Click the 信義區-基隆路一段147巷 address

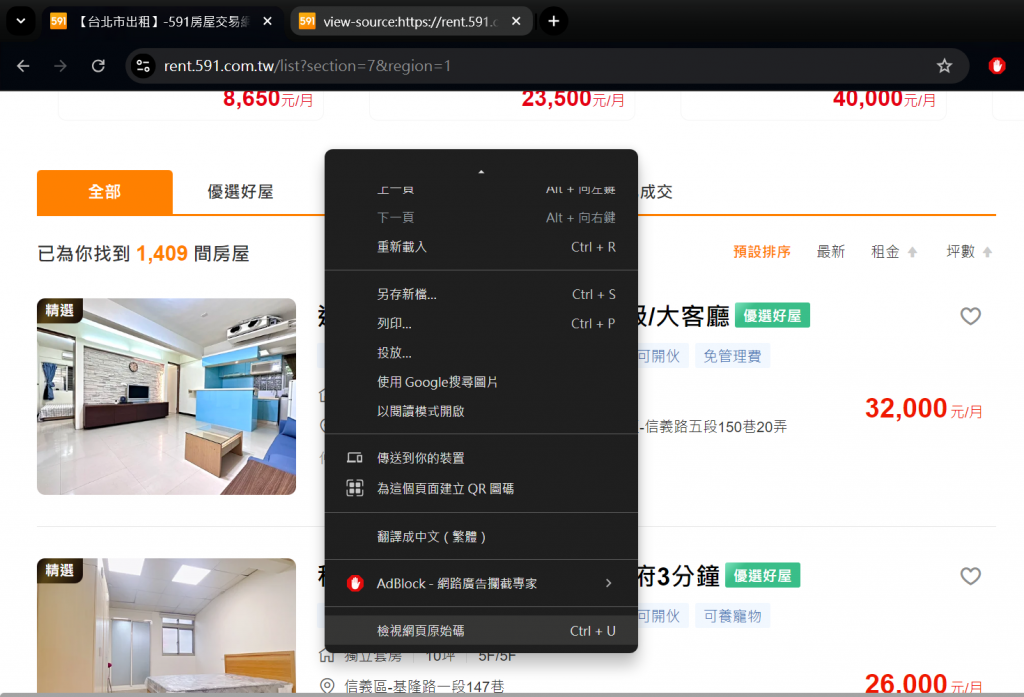[424, 687]
